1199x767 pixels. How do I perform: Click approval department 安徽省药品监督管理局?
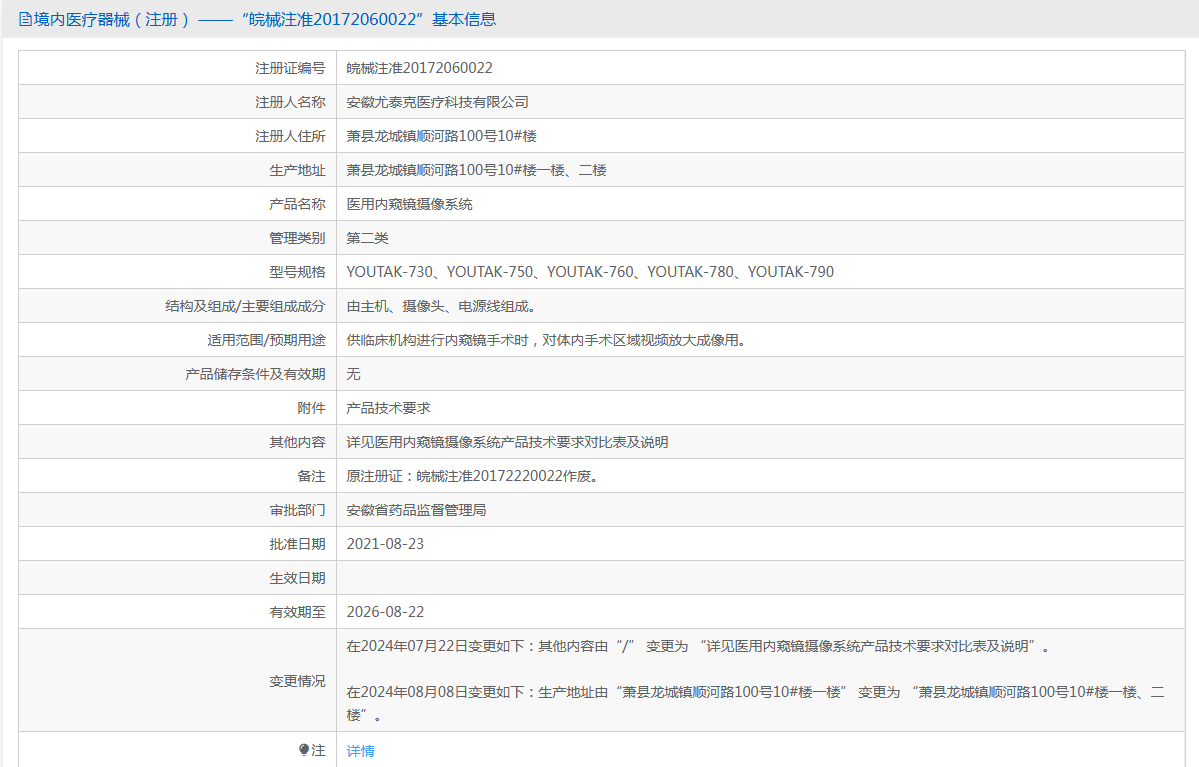click(416, 510)
